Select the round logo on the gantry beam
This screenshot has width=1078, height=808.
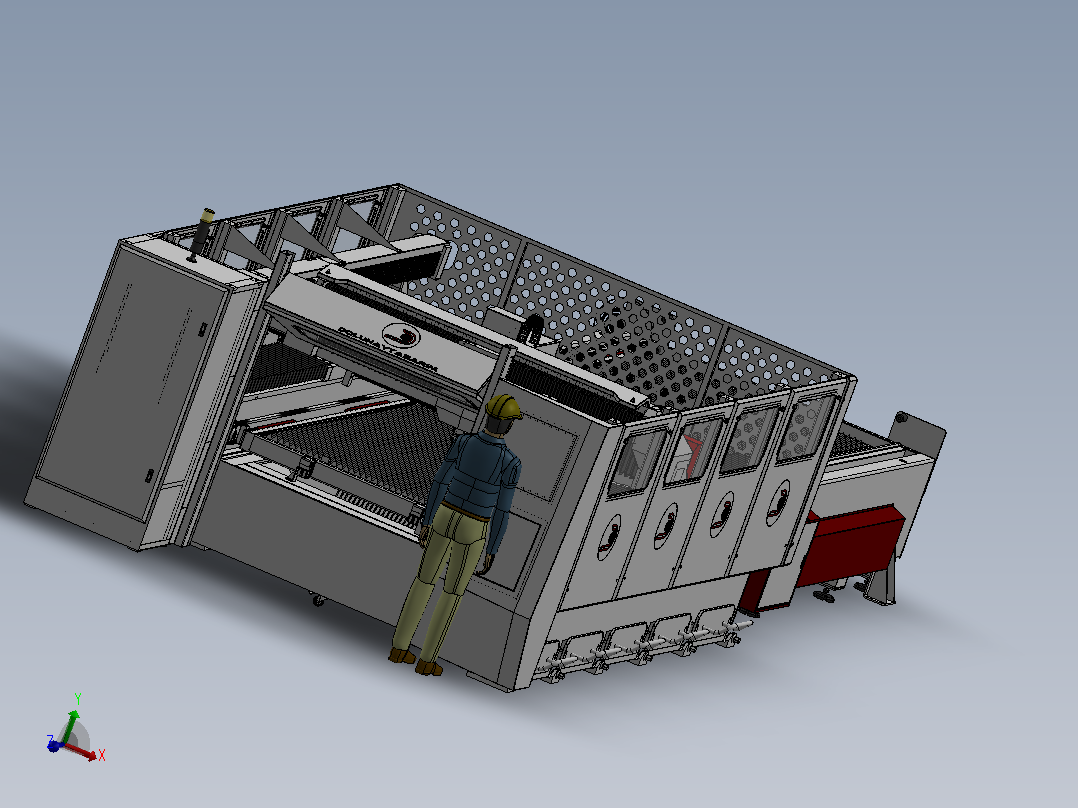(x=400, y=335)
